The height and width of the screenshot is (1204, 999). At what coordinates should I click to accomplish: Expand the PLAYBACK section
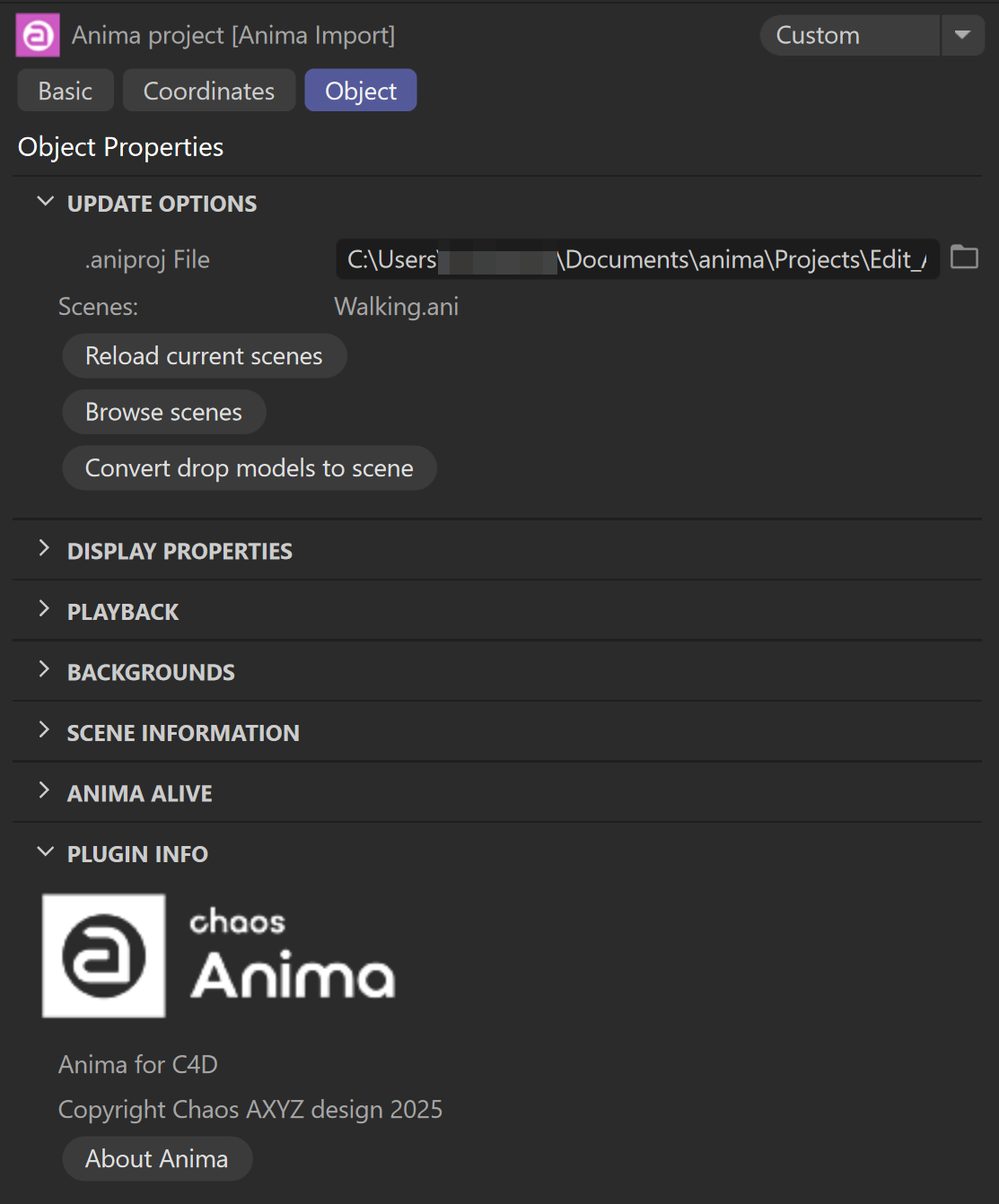pyautogui.click(x=44, y=610)
